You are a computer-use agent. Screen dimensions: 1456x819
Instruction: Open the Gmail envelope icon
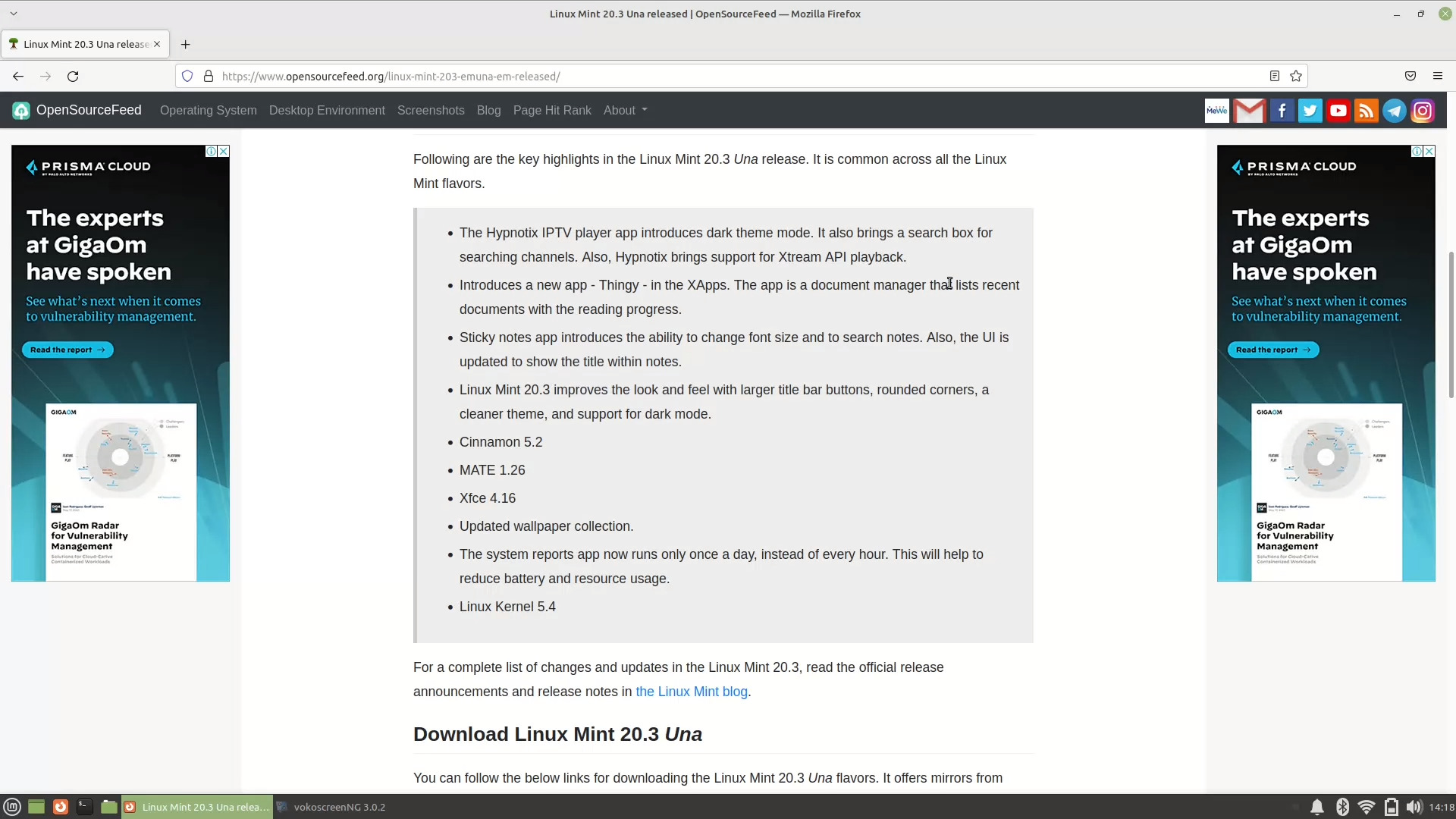pos(1249,111)
